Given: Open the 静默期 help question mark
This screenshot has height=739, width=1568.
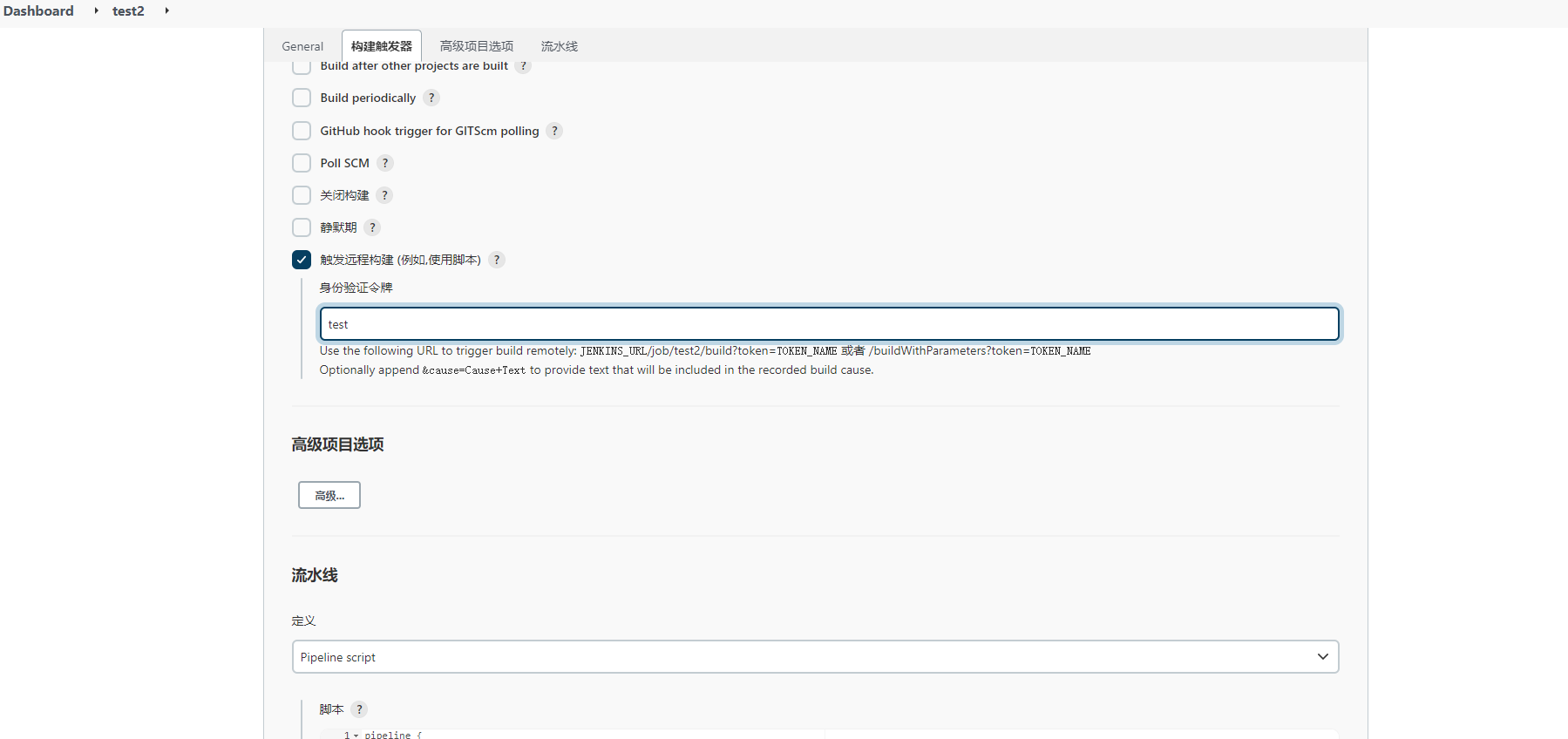Looking at the screenshot, I should click(x=372, y=227).
